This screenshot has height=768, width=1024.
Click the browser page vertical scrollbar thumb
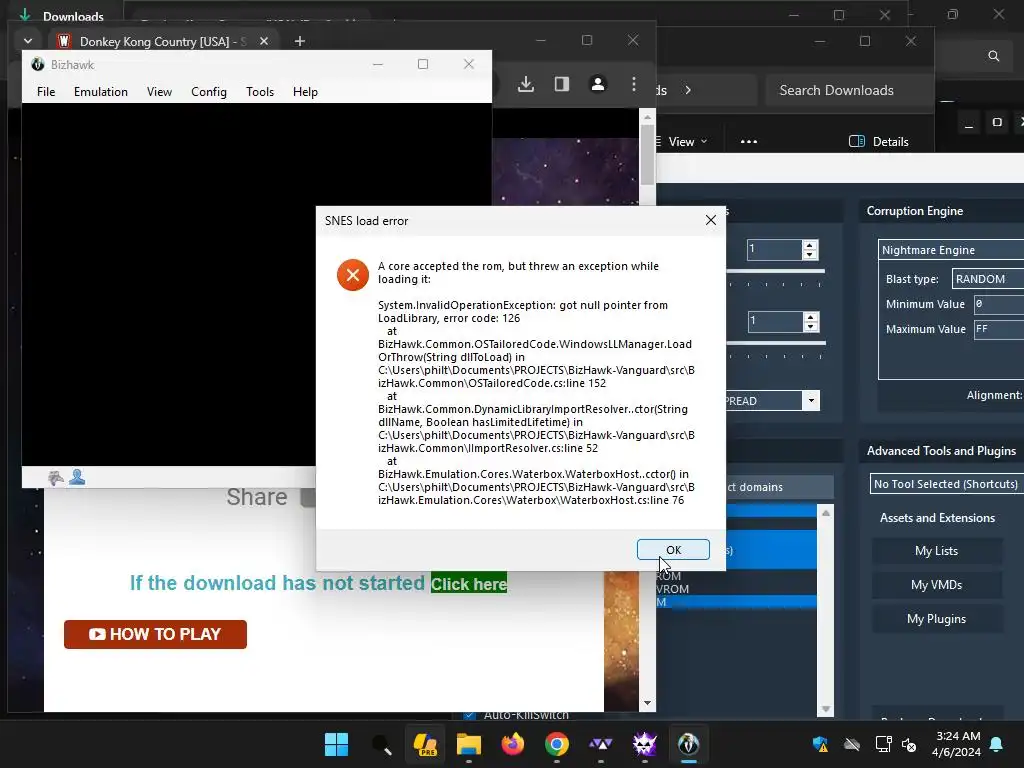coord(647,155)
